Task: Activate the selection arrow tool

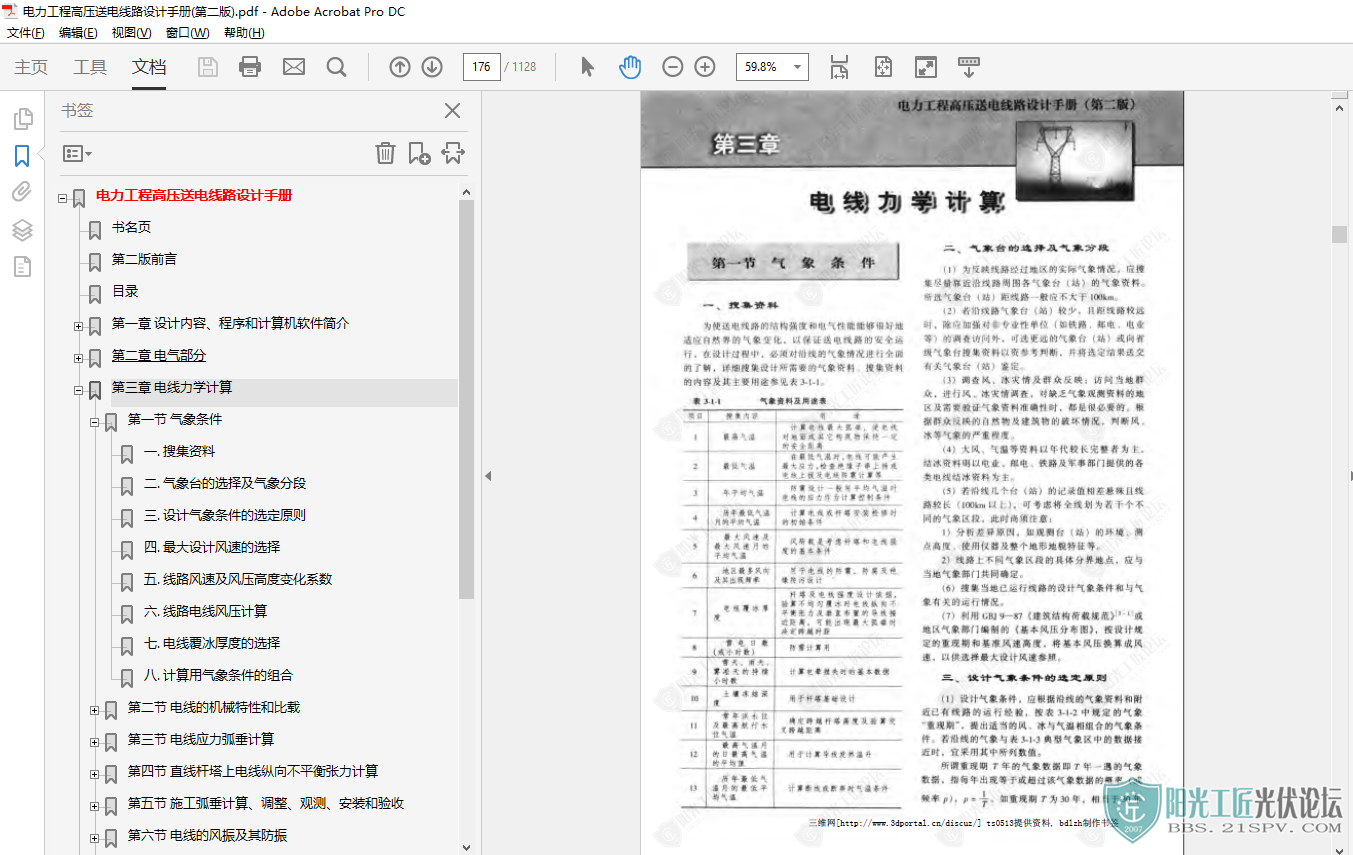Action: tap(587, 67)
